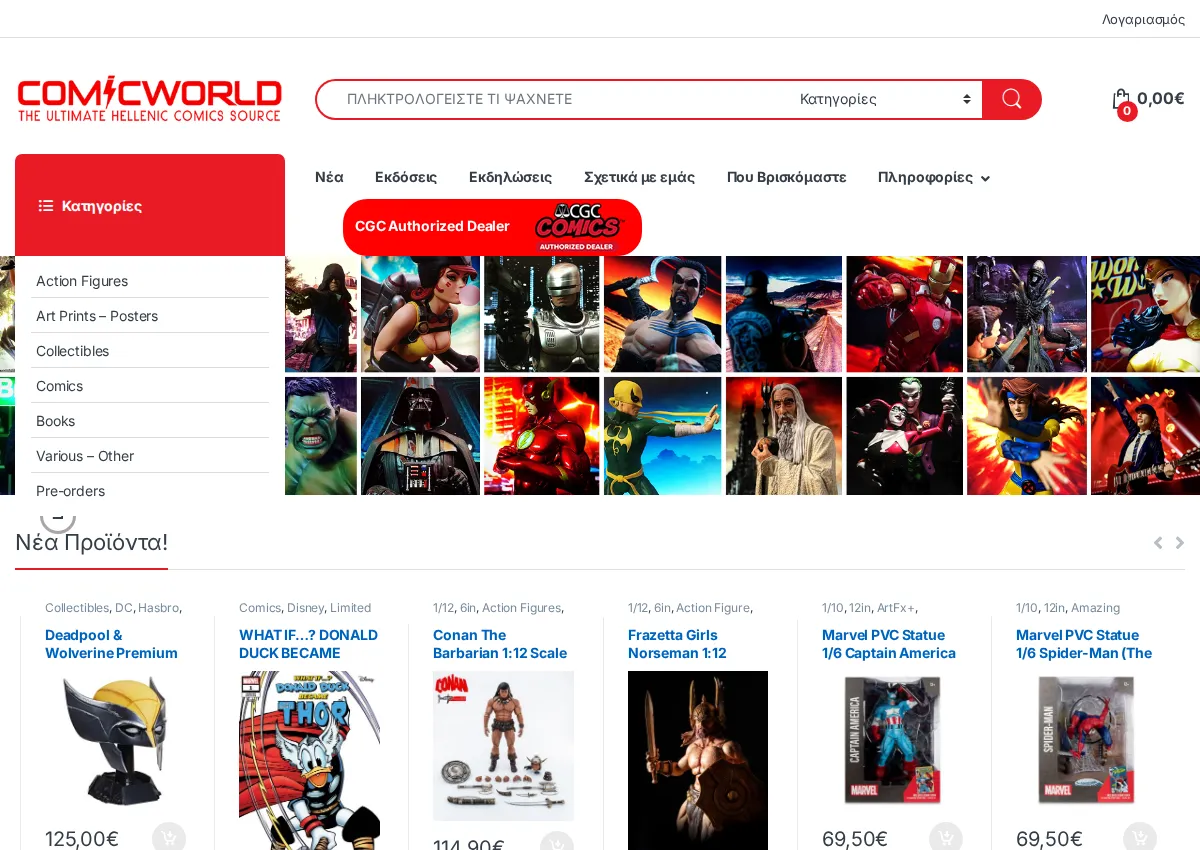Click the Harley Quinn and Joker banner image
Image resolution: width=1200 pixels, height=850 pixels.
(904, 436)
